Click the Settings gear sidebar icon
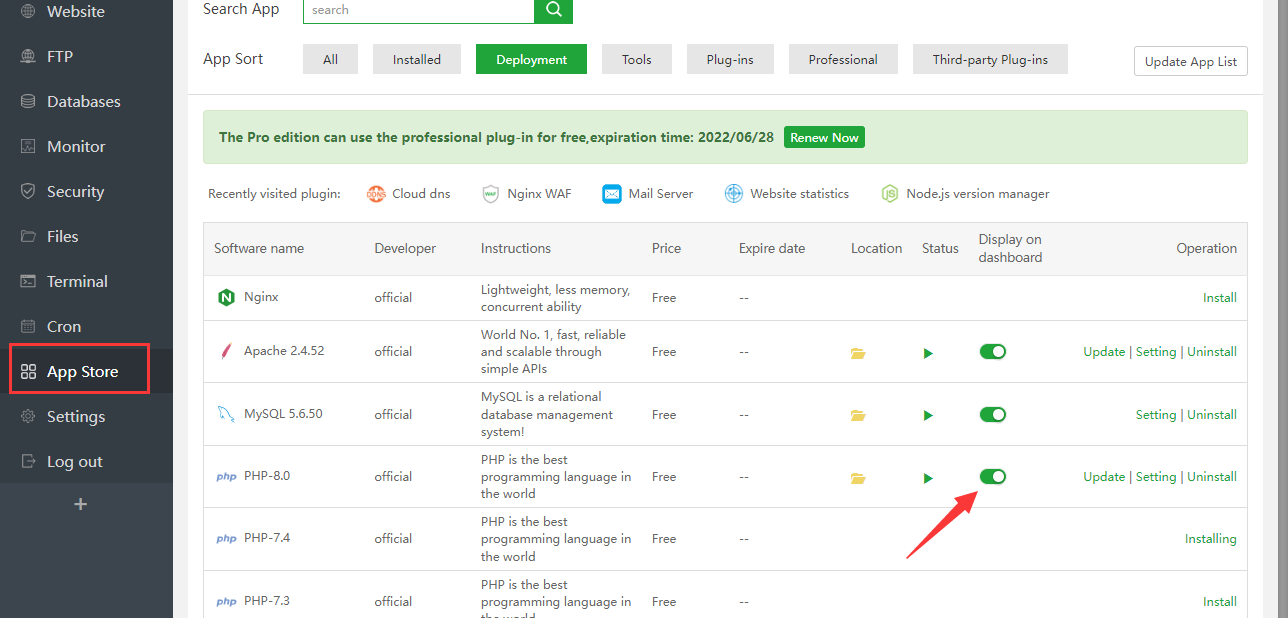Screen dimensions: 1288x618 (28, 417)
